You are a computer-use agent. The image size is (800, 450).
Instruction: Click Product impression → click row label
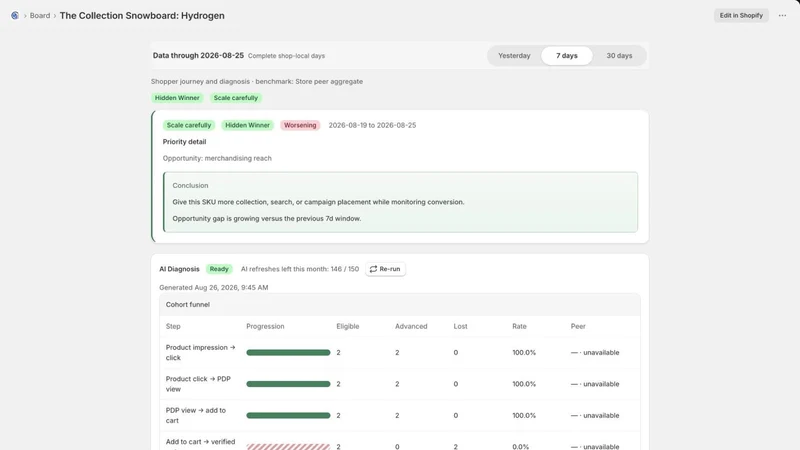[x=201, y=353]
